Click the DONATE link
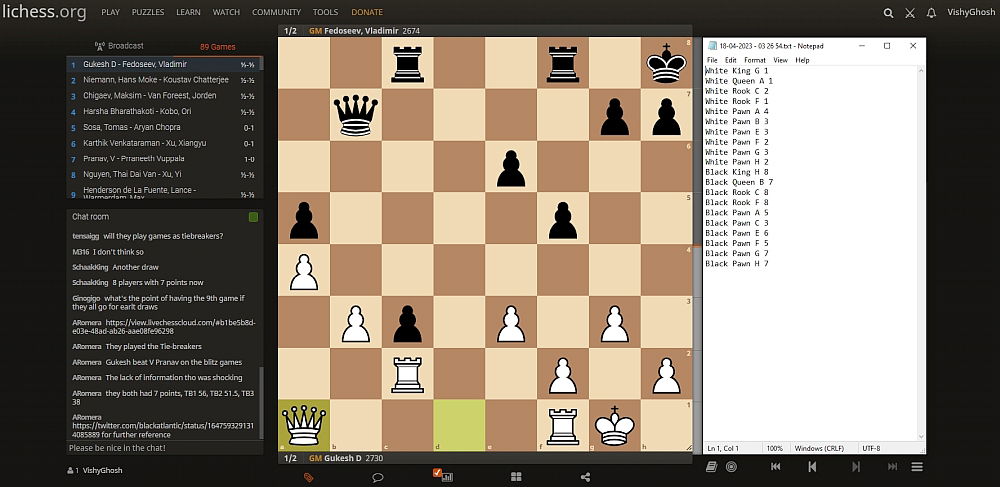Screen dimensions: 1000x487 [x=367, y=13]
